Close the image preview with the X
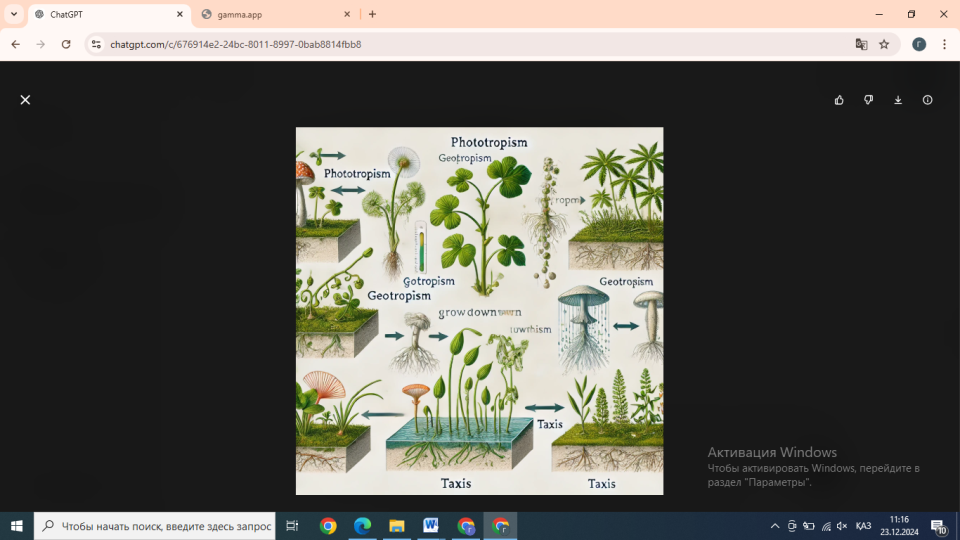 25,100
